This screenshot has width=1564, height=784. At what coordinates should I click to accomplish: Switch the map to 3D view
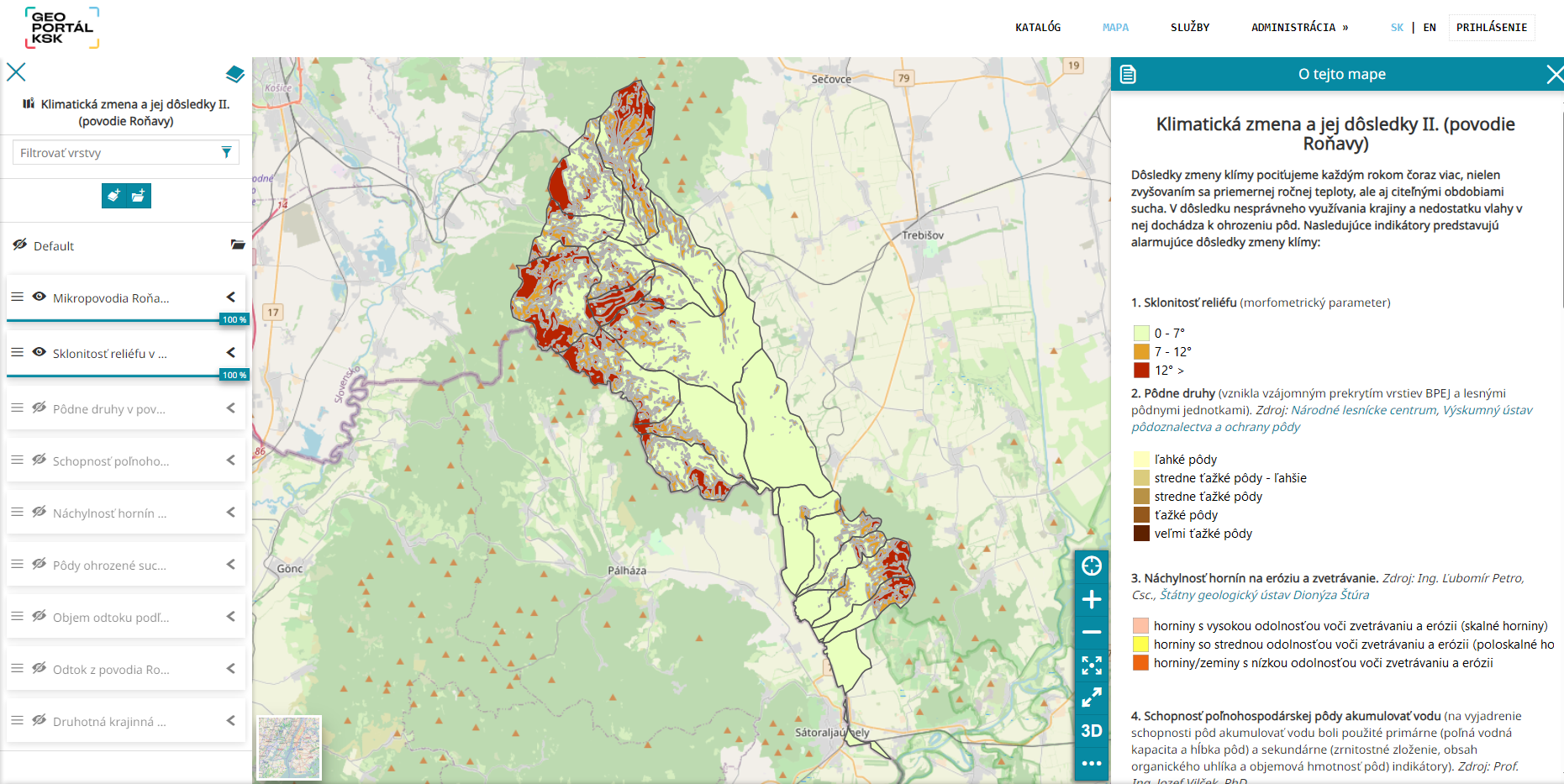pos(1091,730)
